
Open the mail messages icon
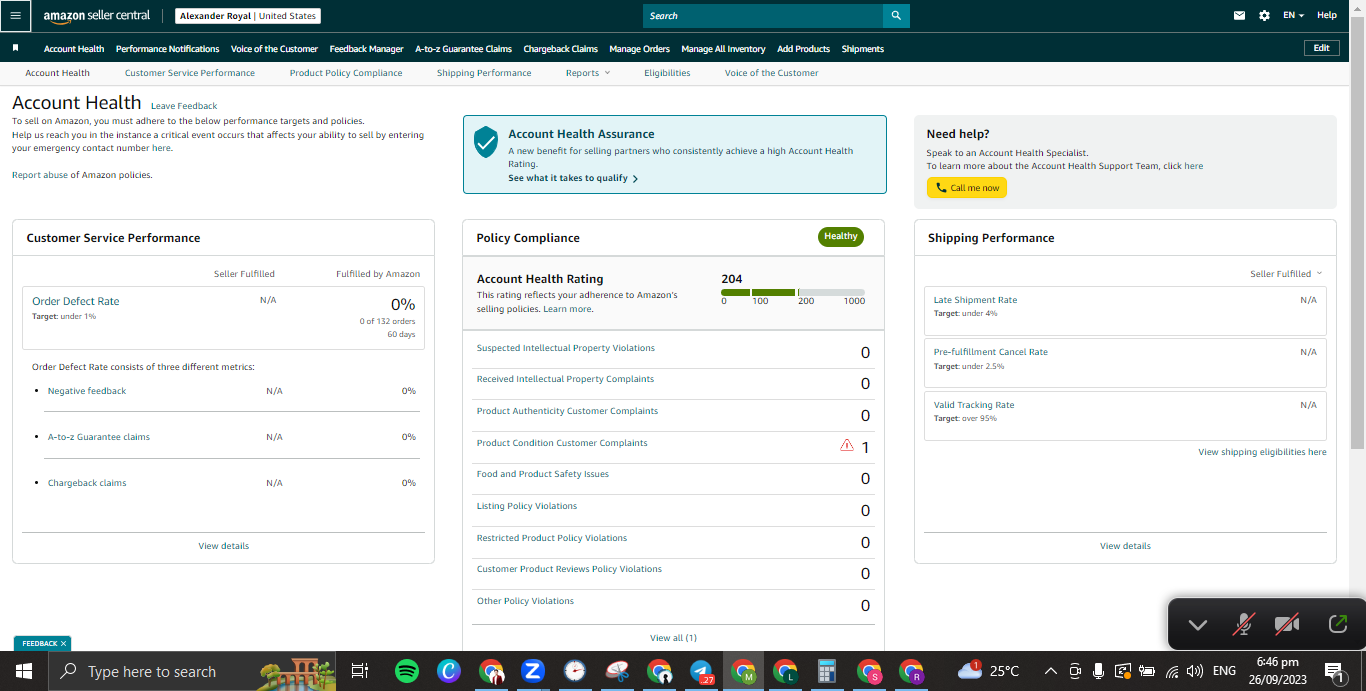point(1240,16)
